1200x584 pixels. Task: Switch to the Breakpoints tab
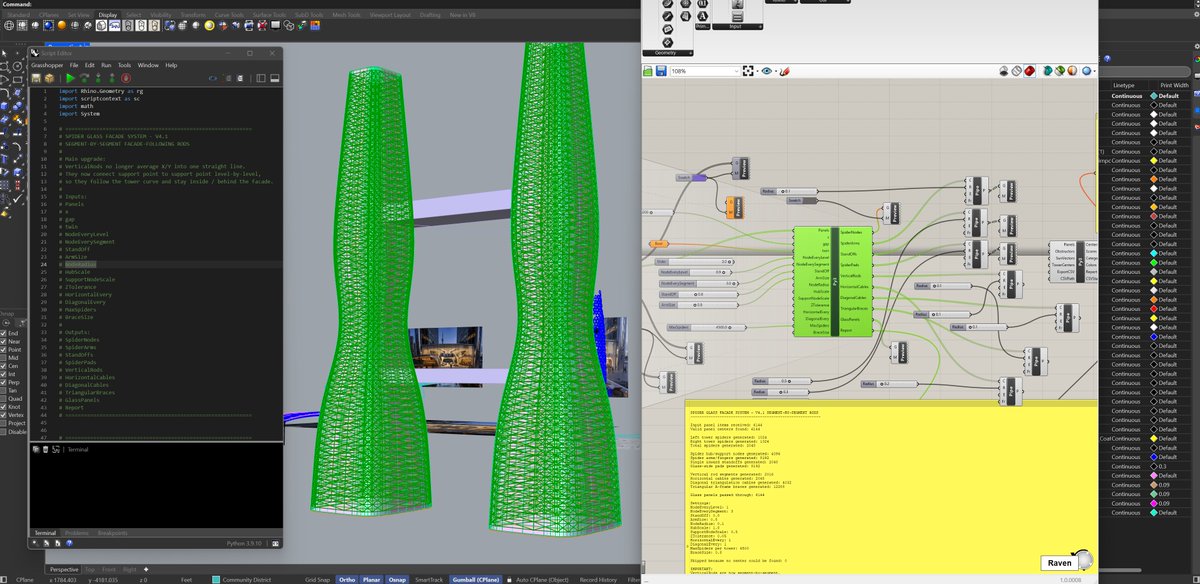112,533
